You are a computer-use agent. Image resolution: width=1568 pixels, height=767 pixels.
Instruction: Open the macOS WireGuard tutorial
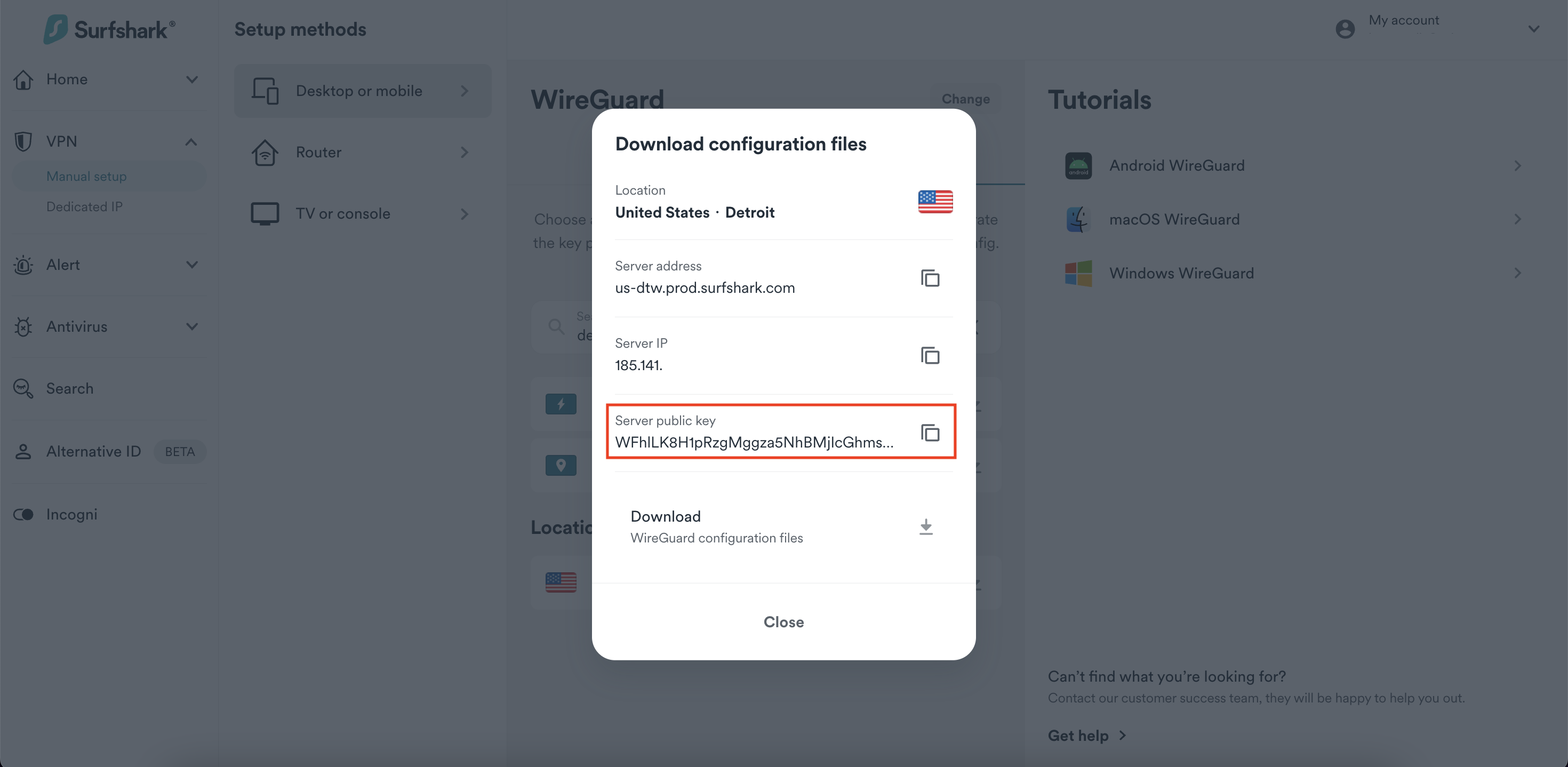1173,219
